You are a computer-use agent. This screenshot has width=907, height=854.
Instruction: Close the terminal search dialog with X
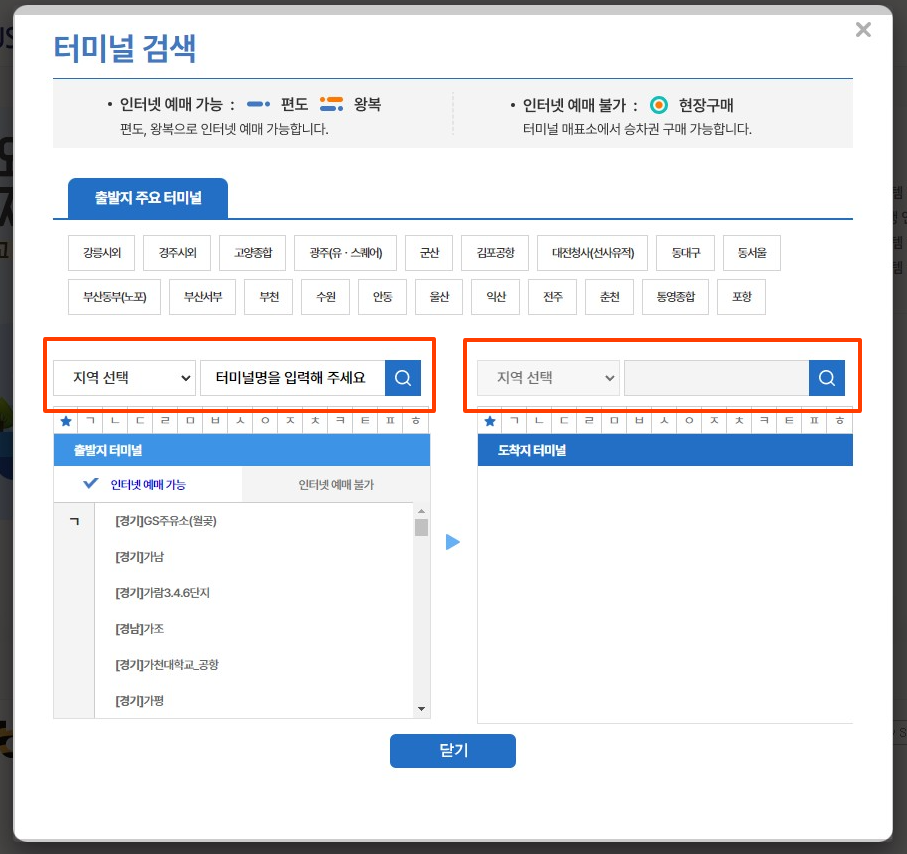coord(863,30)
